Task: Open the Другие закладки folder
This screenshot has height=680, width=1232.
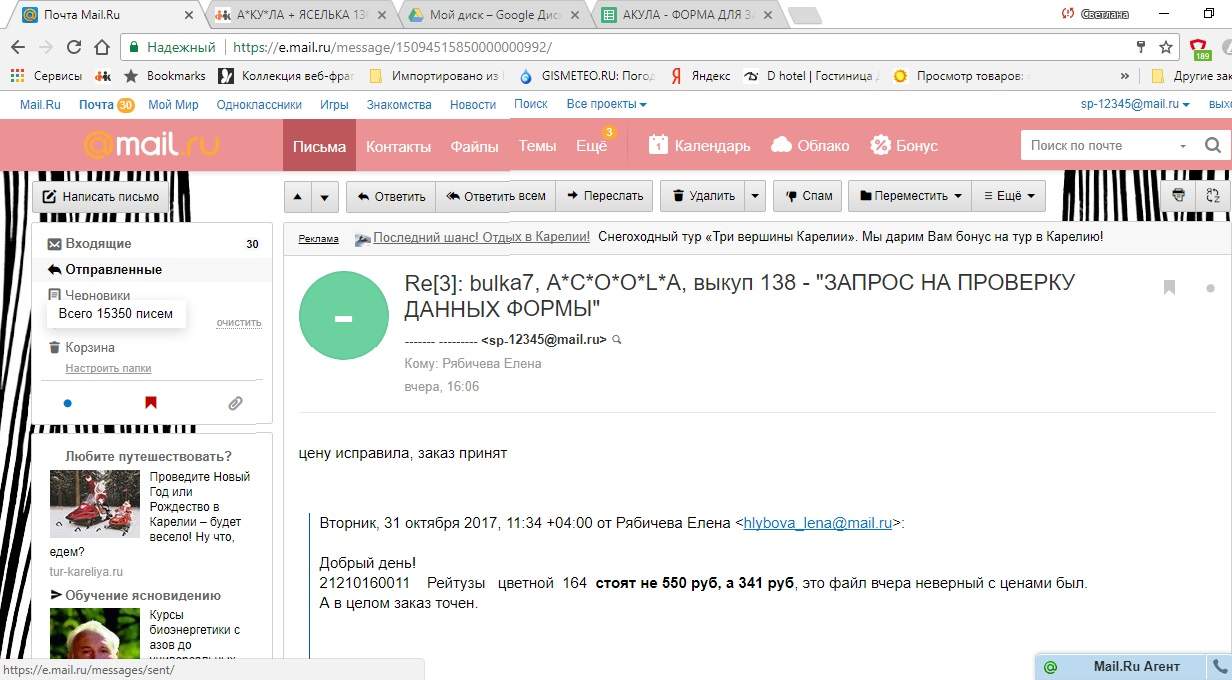Action: pos(1190,76)
